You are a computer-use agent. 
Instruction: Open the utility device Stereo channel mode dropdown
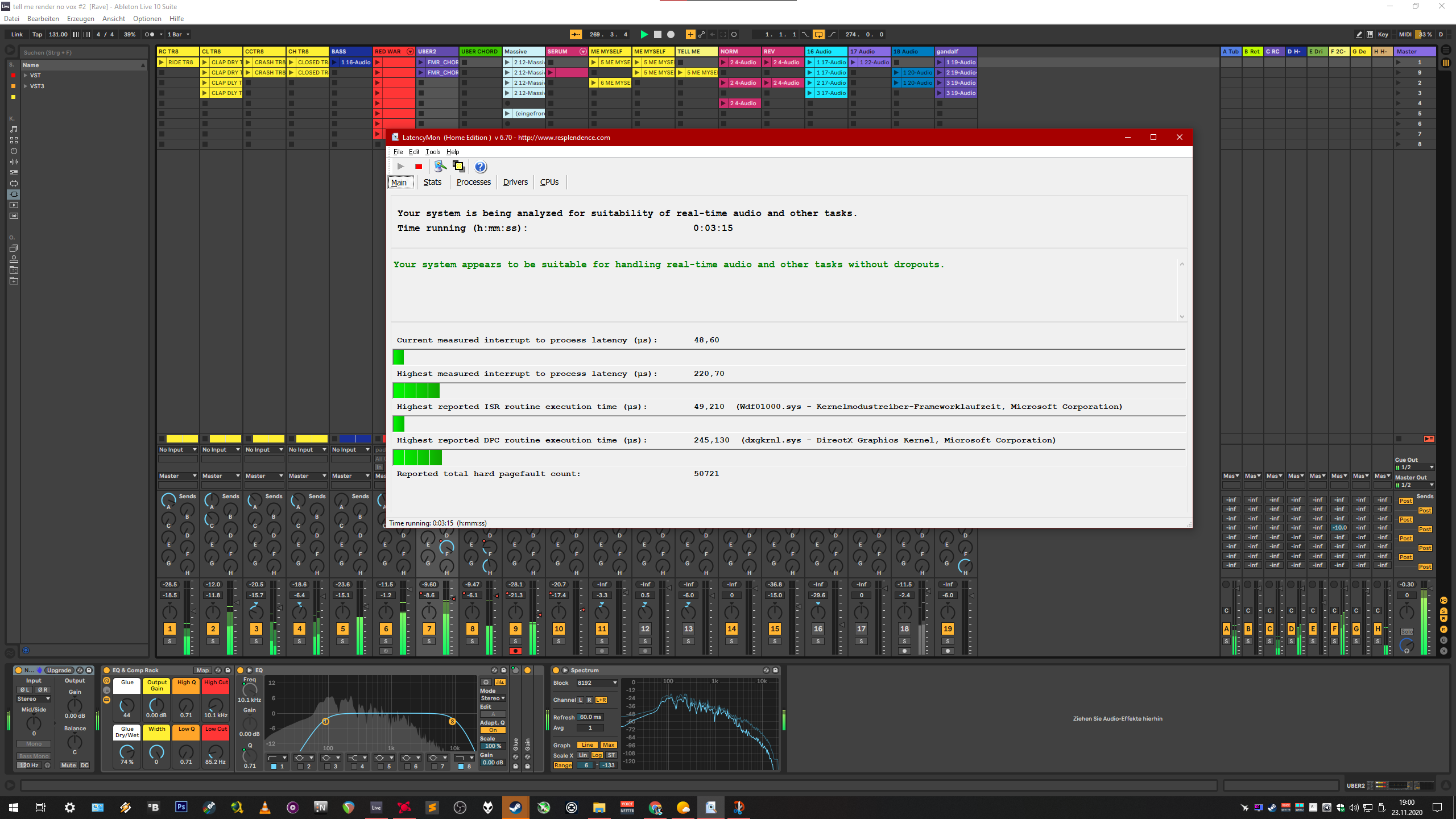(x=34, y=699)
